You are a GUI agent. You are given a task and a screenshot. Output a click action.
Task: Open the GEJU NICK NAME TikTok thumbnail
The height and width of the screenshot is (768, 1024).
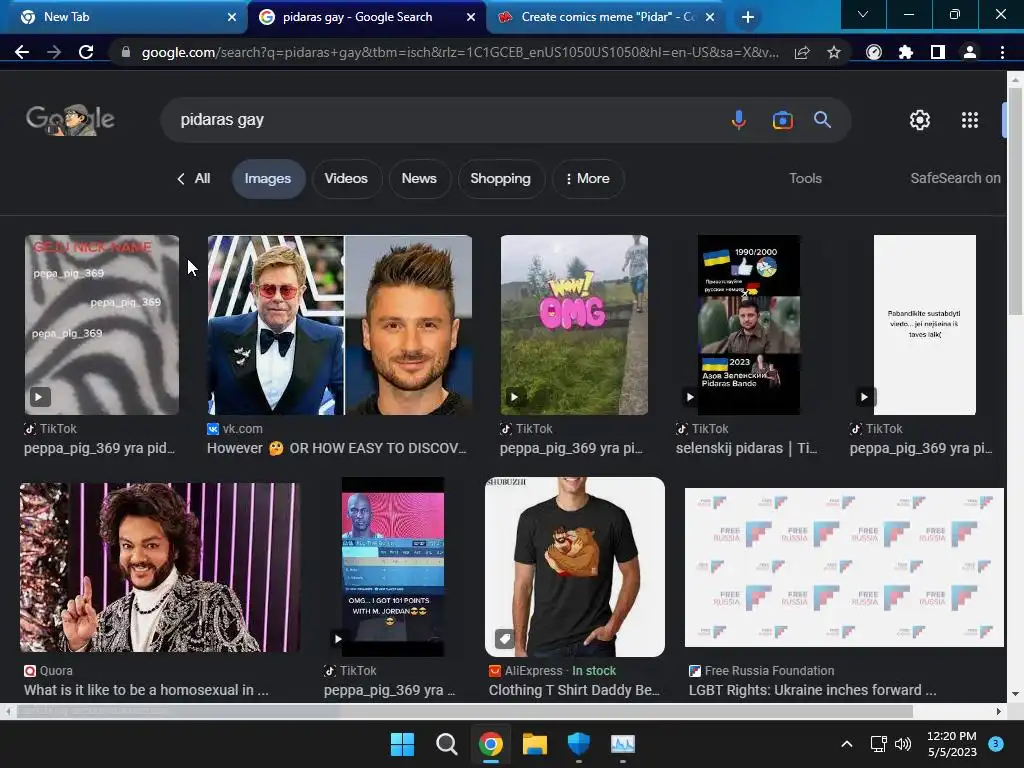pyautogui.click(x=102, y=325)
